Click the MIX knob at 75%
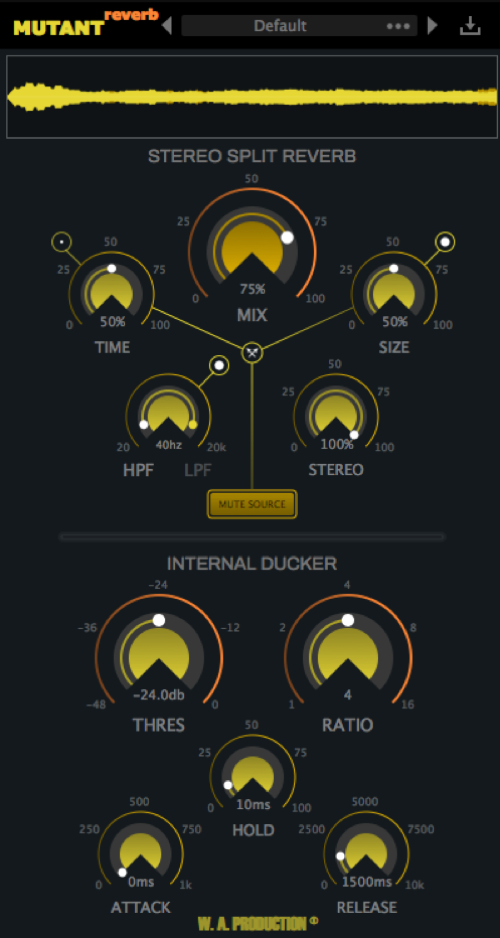 pyautogui.click(x=252, y=251)
